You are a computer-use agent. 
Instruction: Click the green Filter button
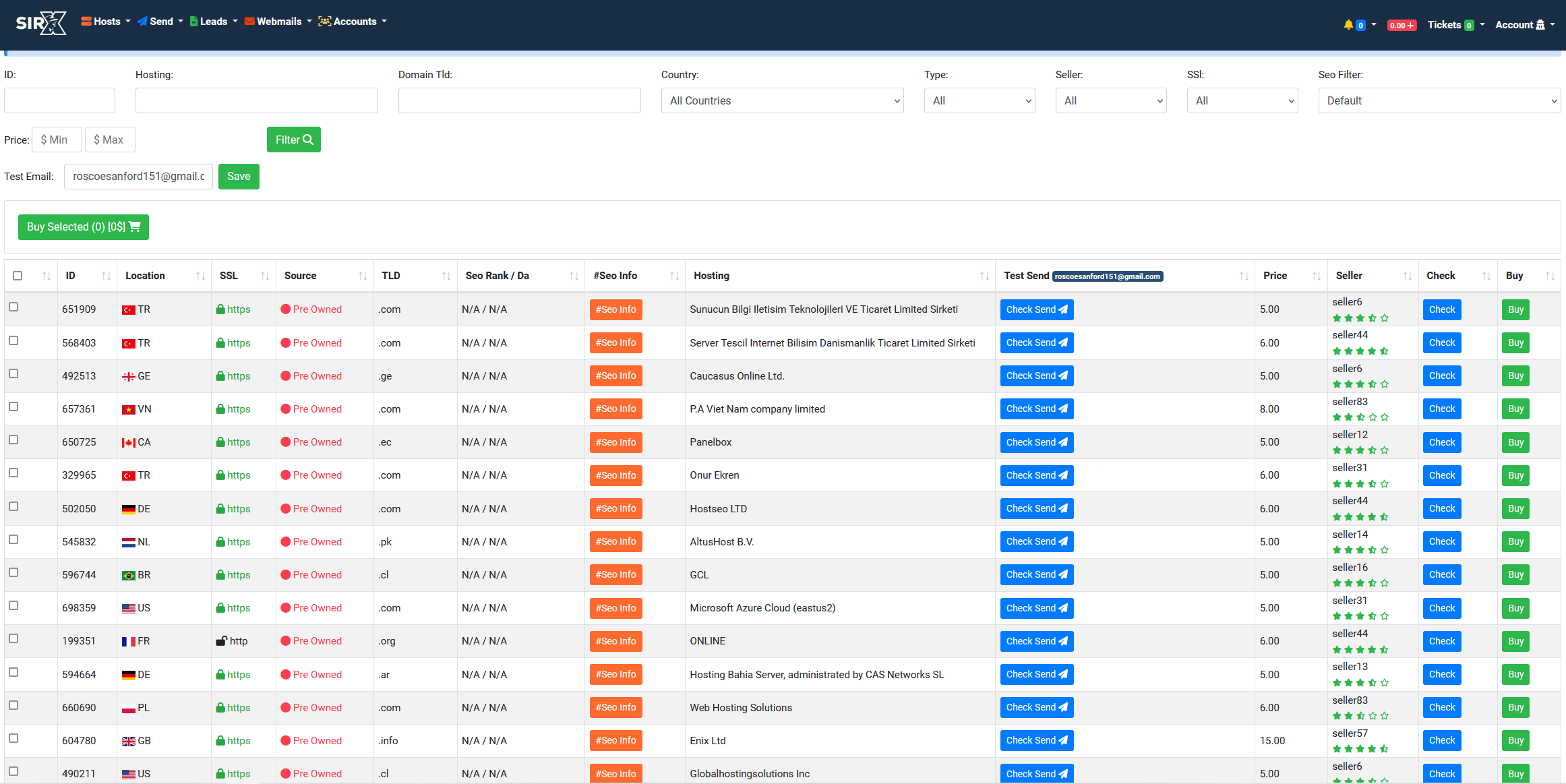click(292, 140)
